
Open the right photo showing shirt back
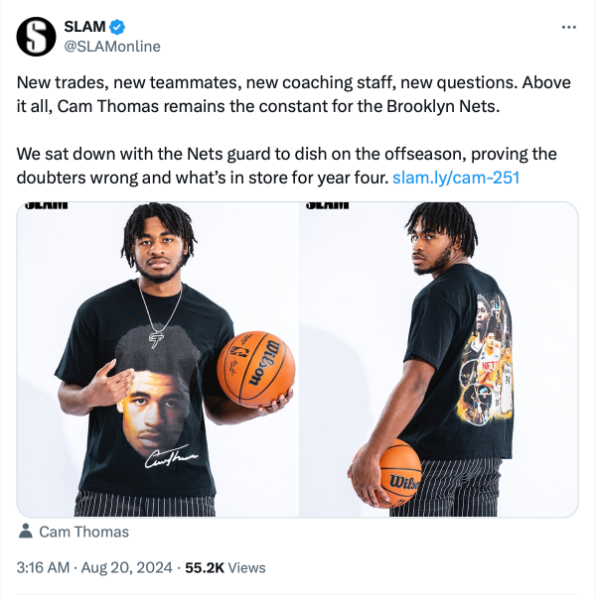(439, 359)
